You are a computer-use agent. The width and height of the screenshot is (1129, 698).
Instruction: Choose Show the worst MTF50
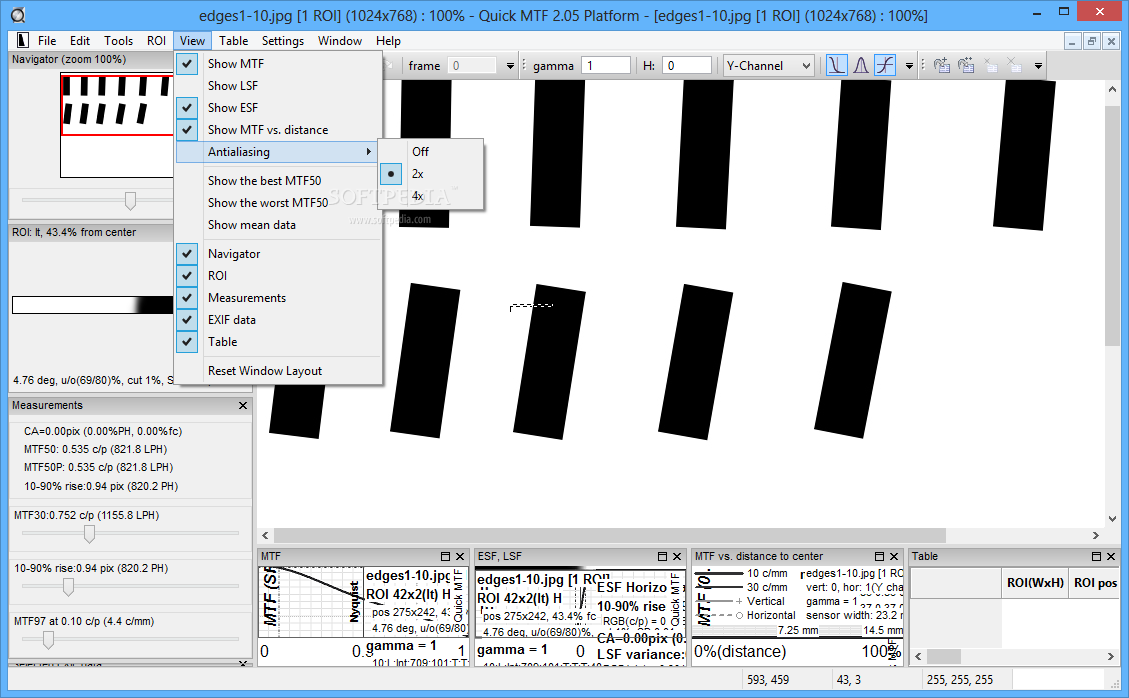(x=279, y=202)
